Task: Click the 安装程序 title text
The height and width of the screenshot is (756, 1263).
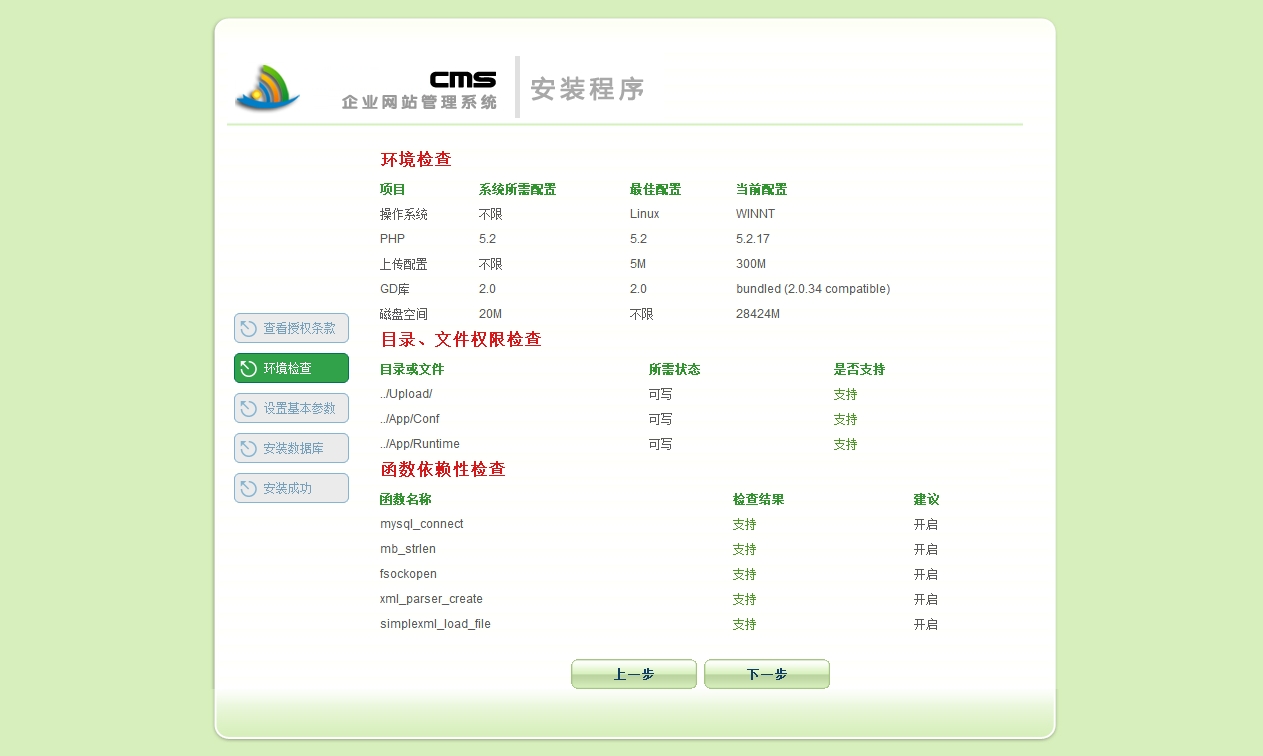Action: (x=587, y=89)
